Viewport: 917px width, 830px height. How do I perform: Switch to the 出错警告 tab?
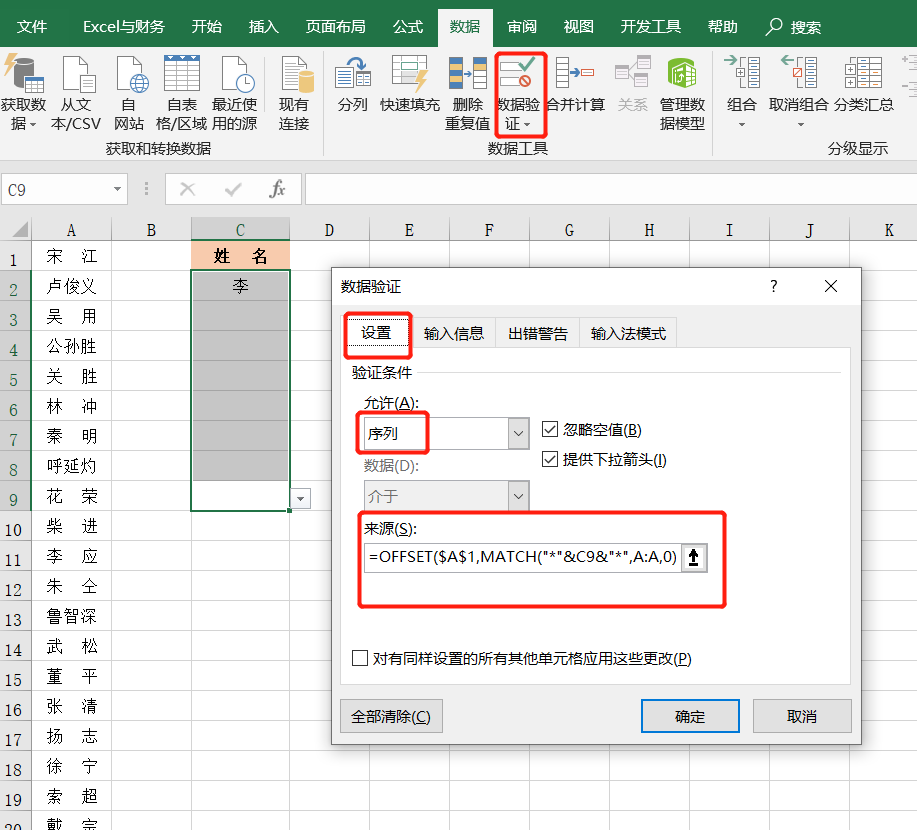(x=537, y=333)
